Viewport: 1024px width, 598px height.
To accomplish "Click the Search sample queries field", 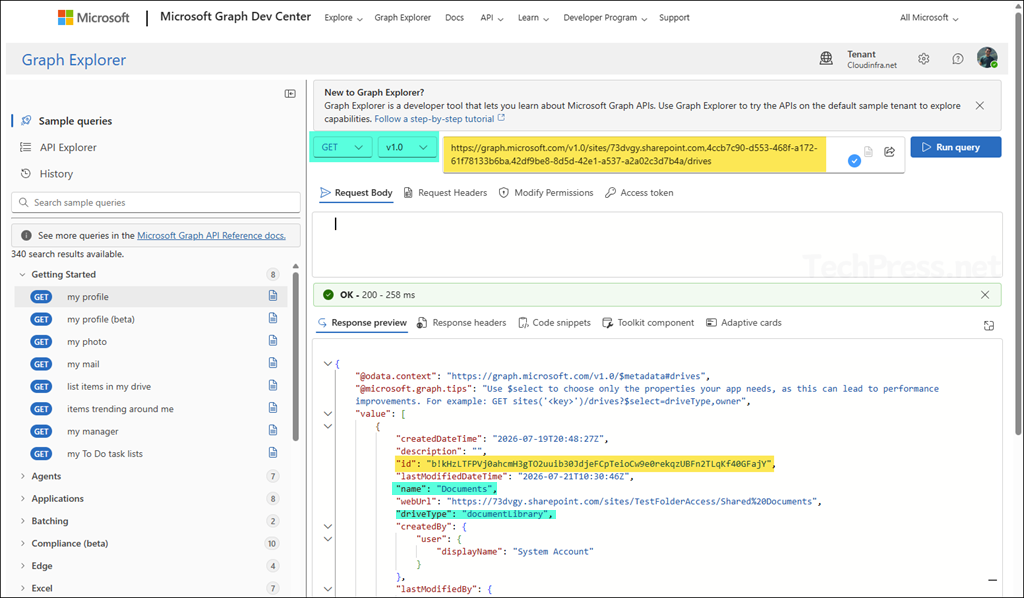I will (x=156, y=202).
